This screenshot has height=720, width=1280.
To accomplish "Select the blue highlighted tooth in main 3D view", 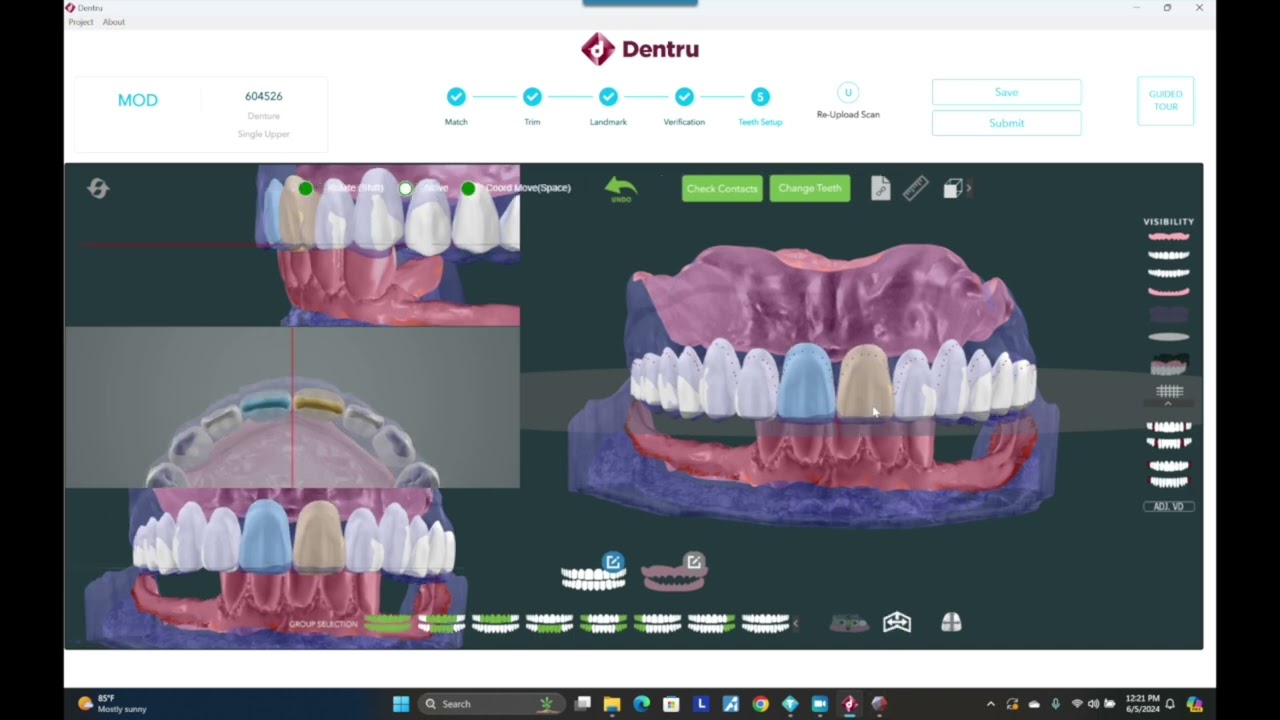I will tap(806, 382).
